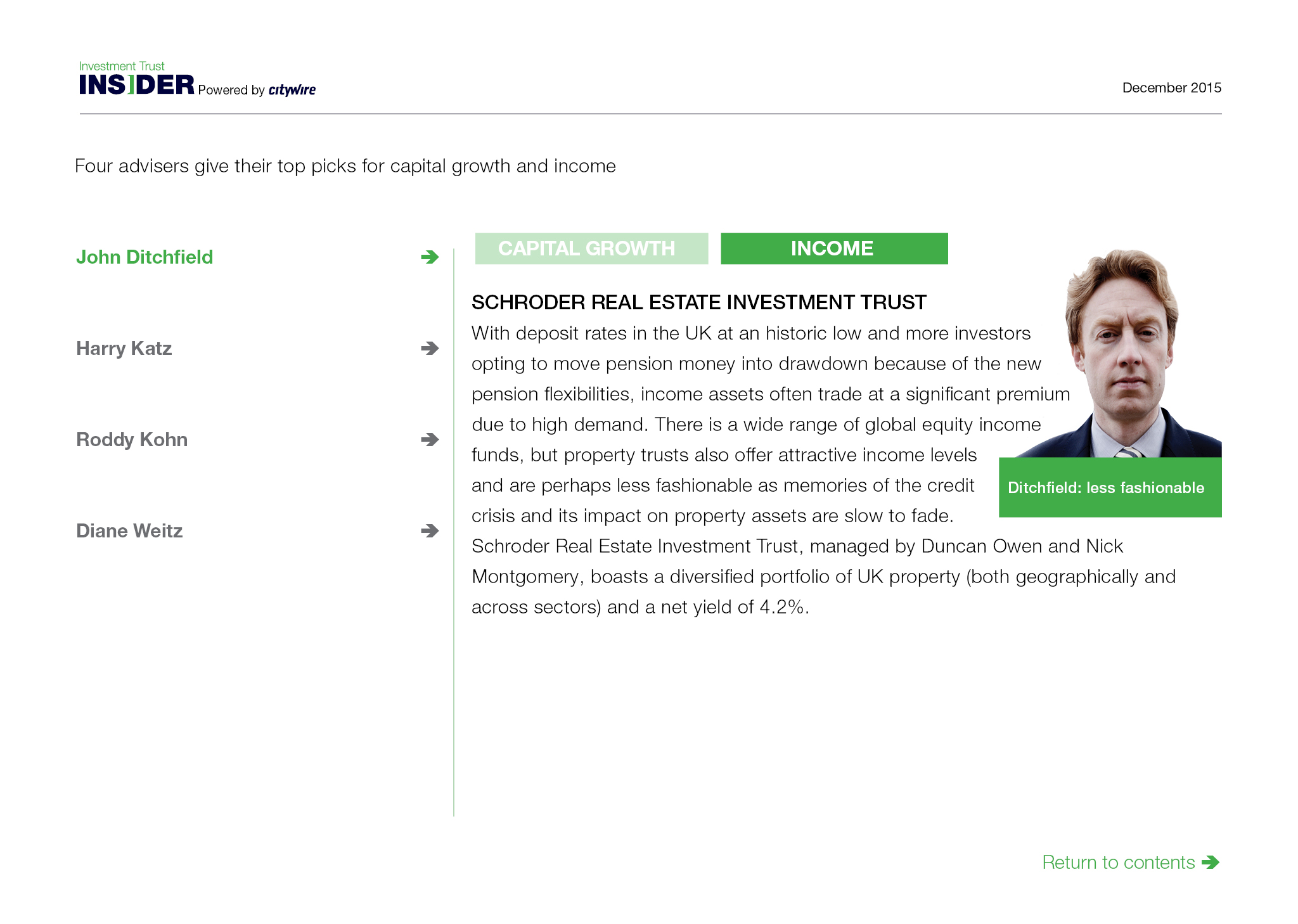Click the arrow beside Roddy Kohn

pyautogui.click(x=430, y=439)
